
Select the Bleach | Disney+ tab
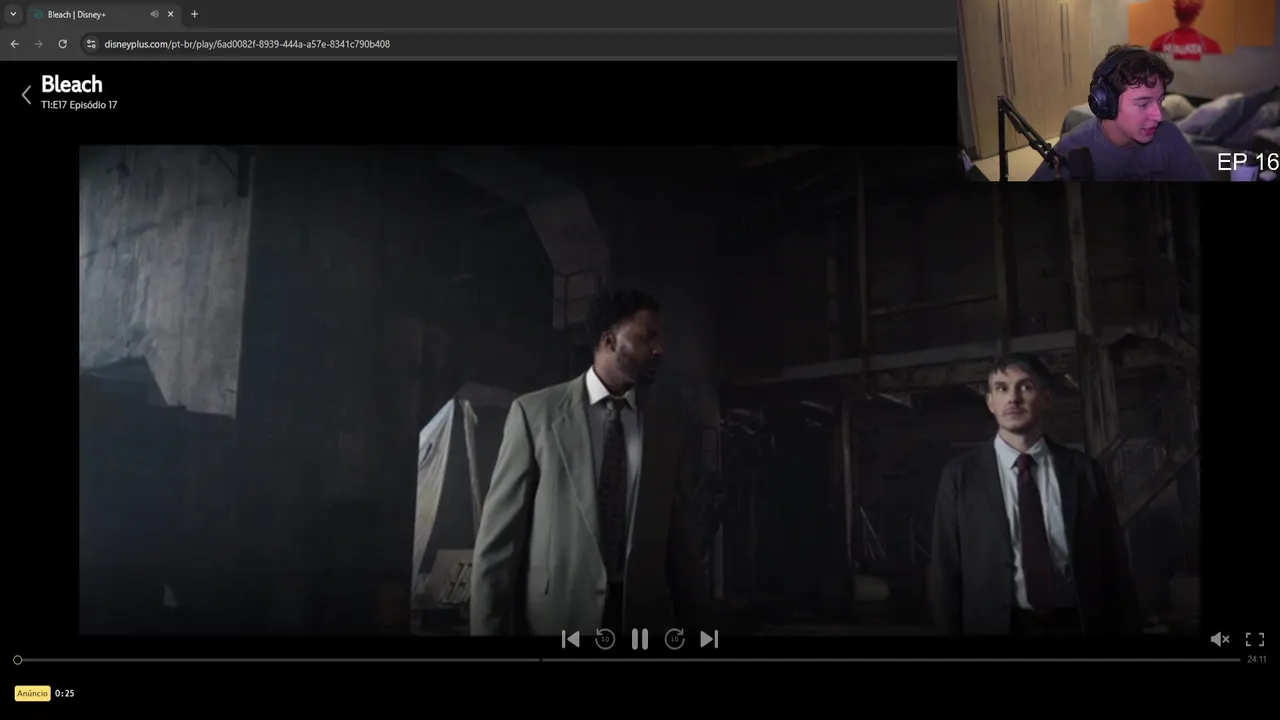(x=103, y=14)
